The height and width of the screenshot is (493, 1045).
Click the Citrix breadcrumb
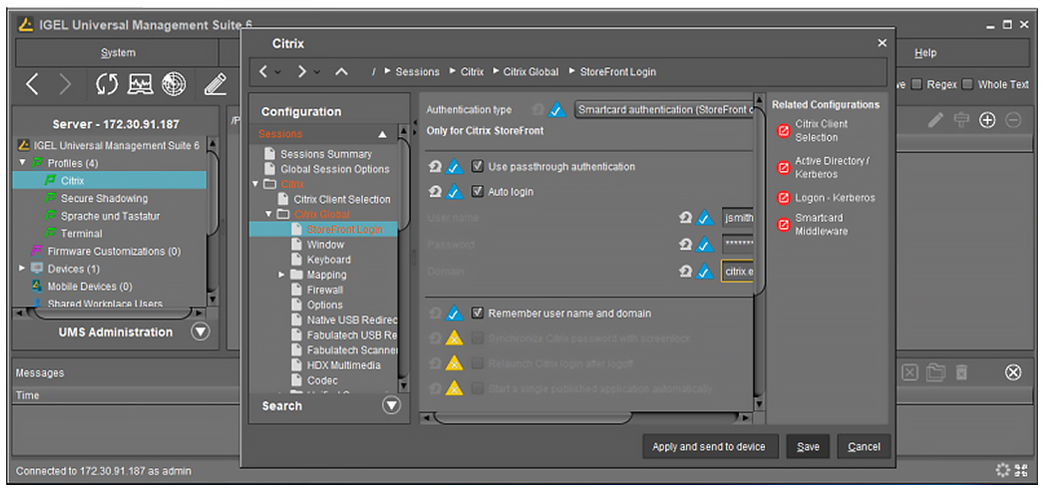[472, 71]
